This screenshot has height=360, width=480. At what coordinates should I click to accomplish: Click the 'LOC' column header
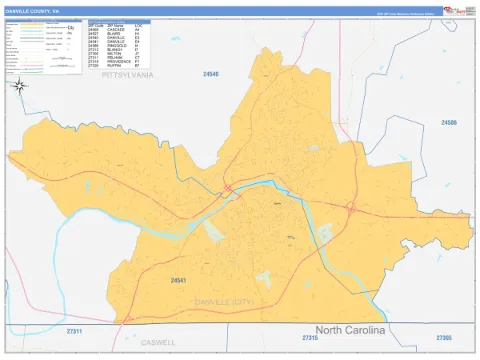click(x=138, y=26)
